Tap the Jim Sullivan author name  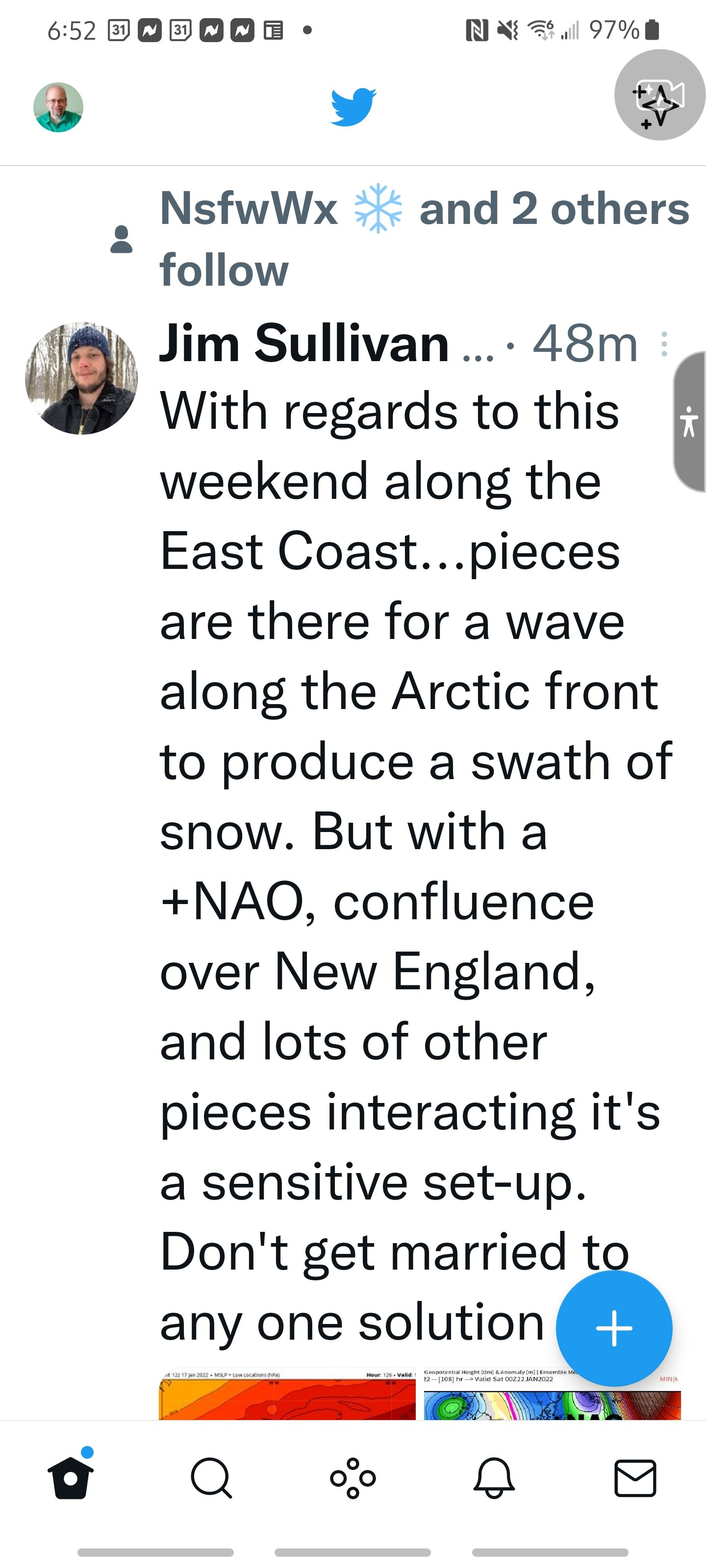coord(304,343)
